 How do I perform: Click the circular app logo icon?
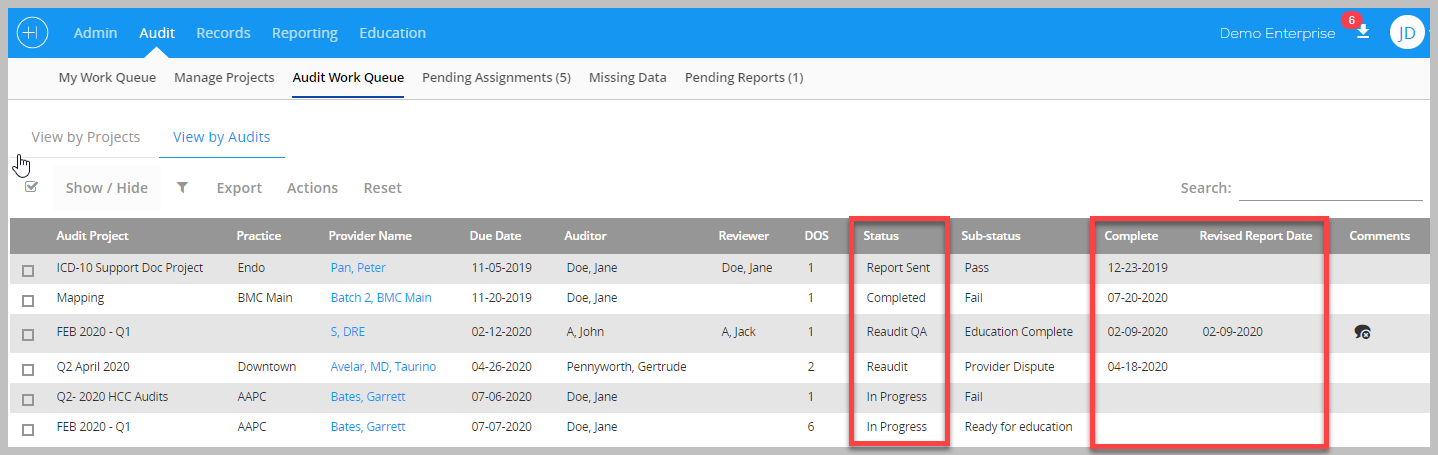33,33
